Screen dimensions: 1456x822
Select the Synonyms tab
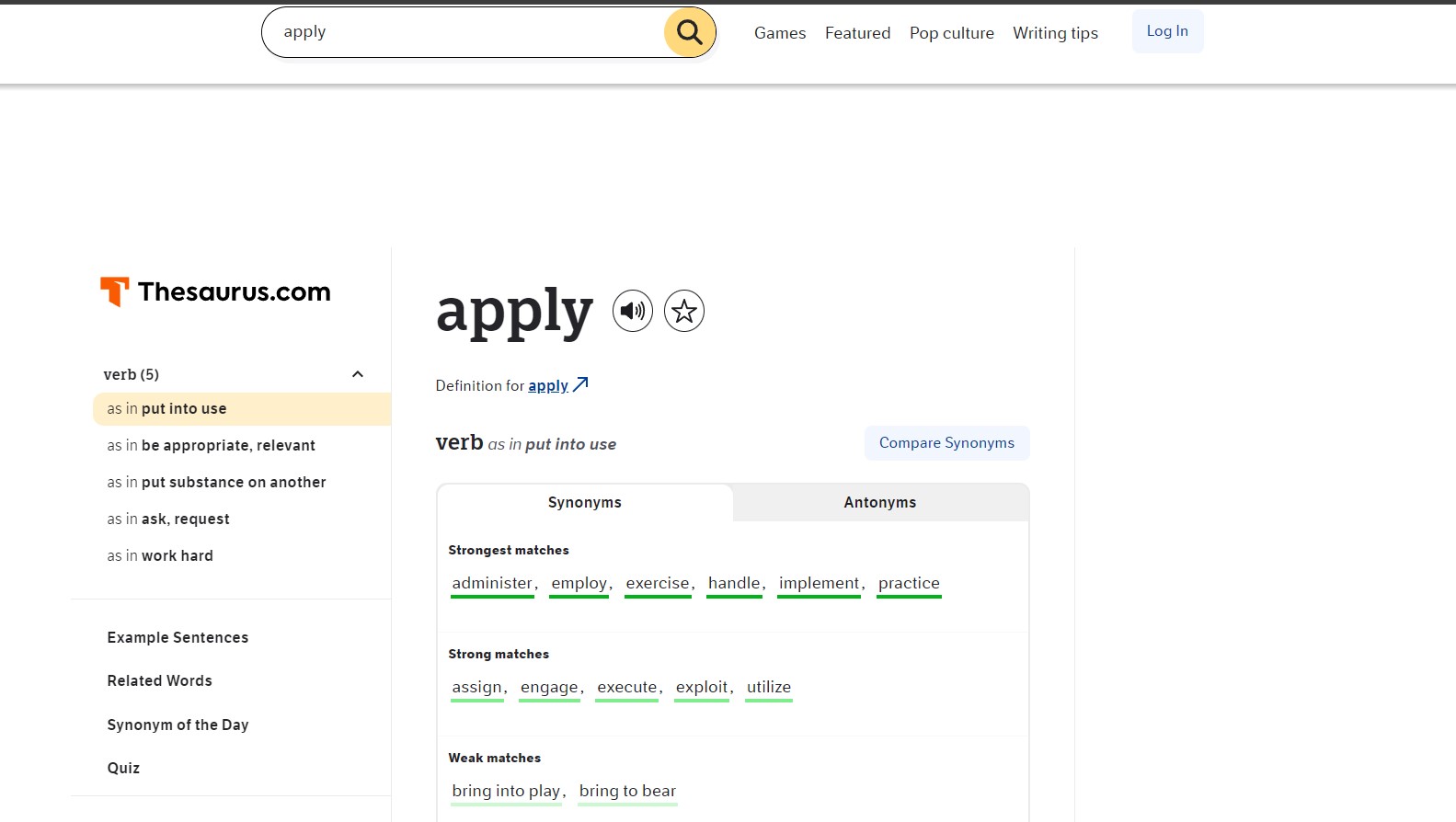pos(585,503)
